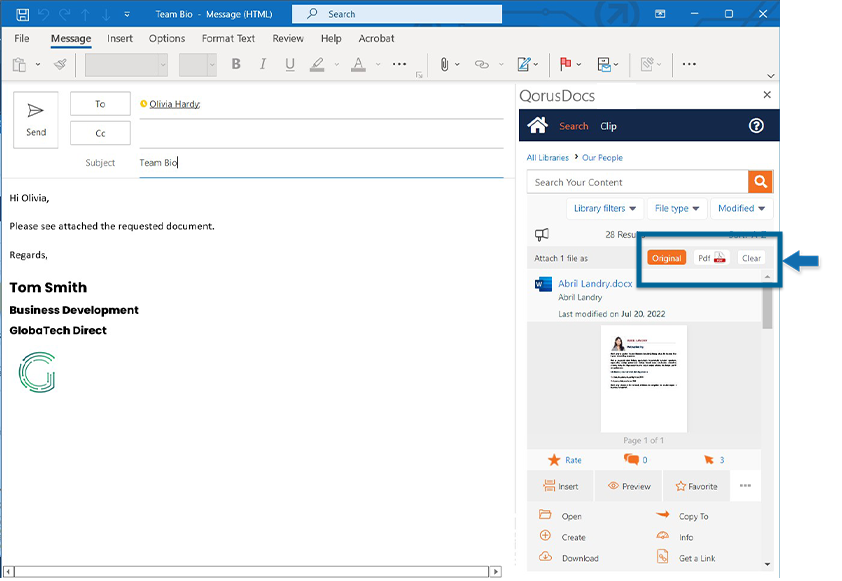Open the Options ribbon tab

pos(167,39)
